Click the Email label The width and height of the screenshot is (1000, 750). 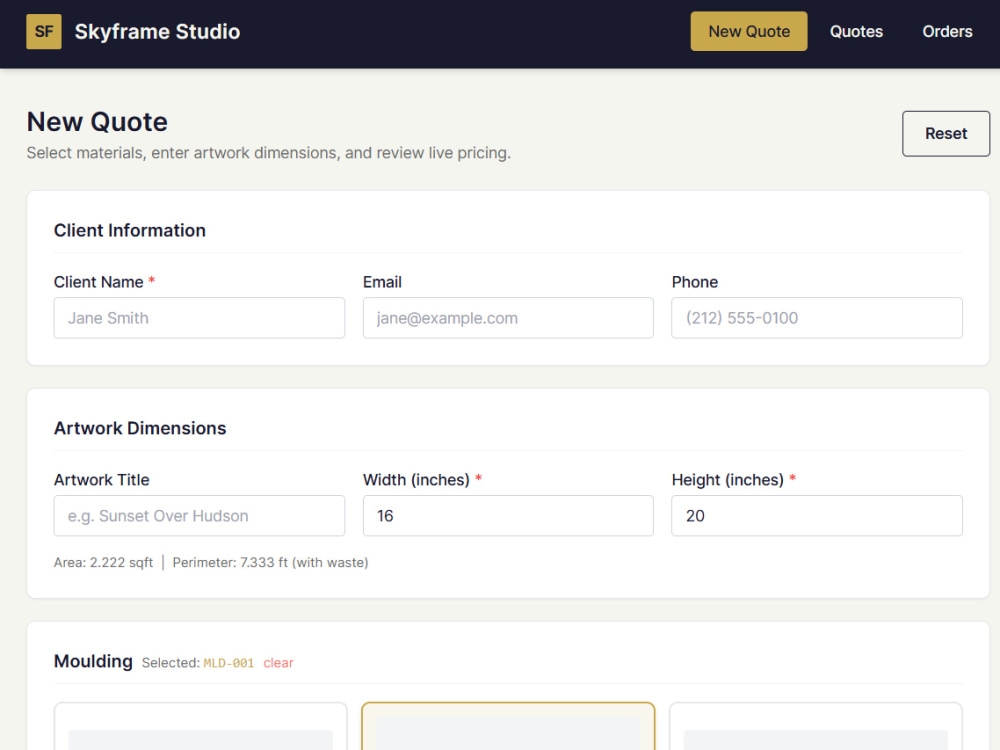coord(382,282)
